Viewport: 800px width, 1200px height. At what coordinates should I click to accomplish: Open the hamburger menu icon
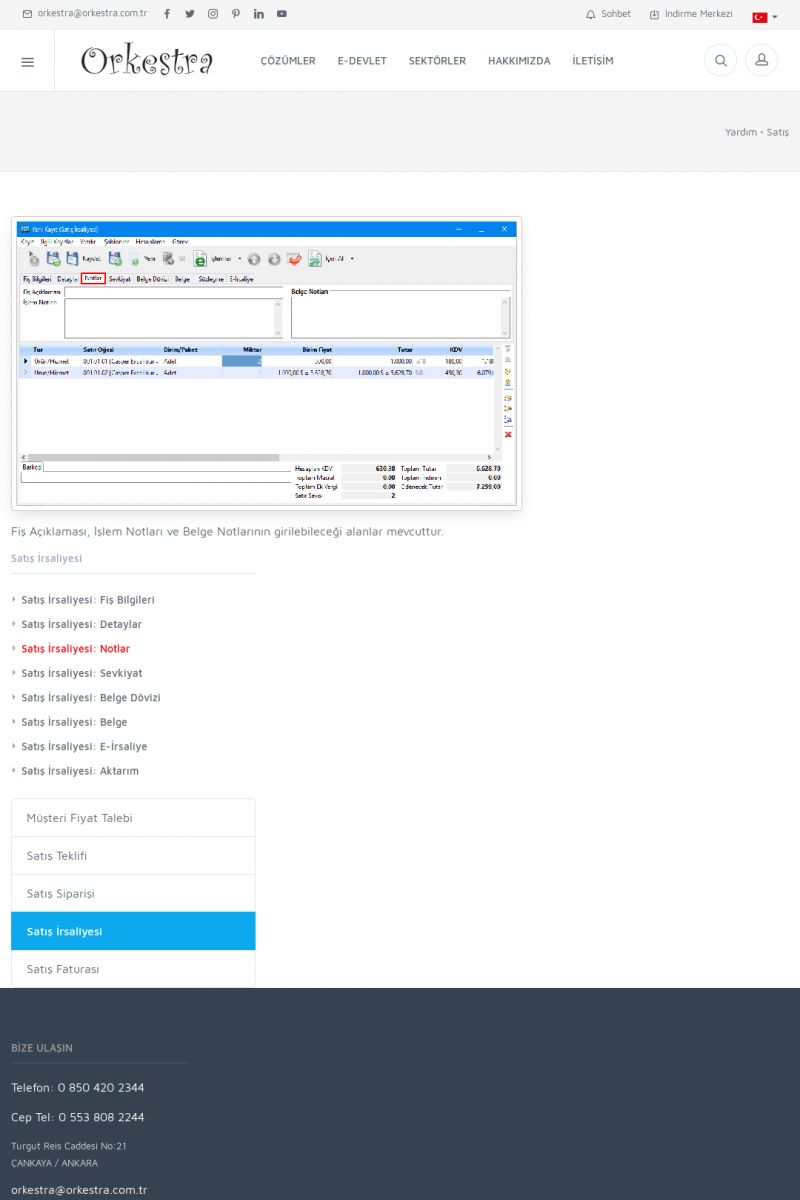tap(27, 61)
